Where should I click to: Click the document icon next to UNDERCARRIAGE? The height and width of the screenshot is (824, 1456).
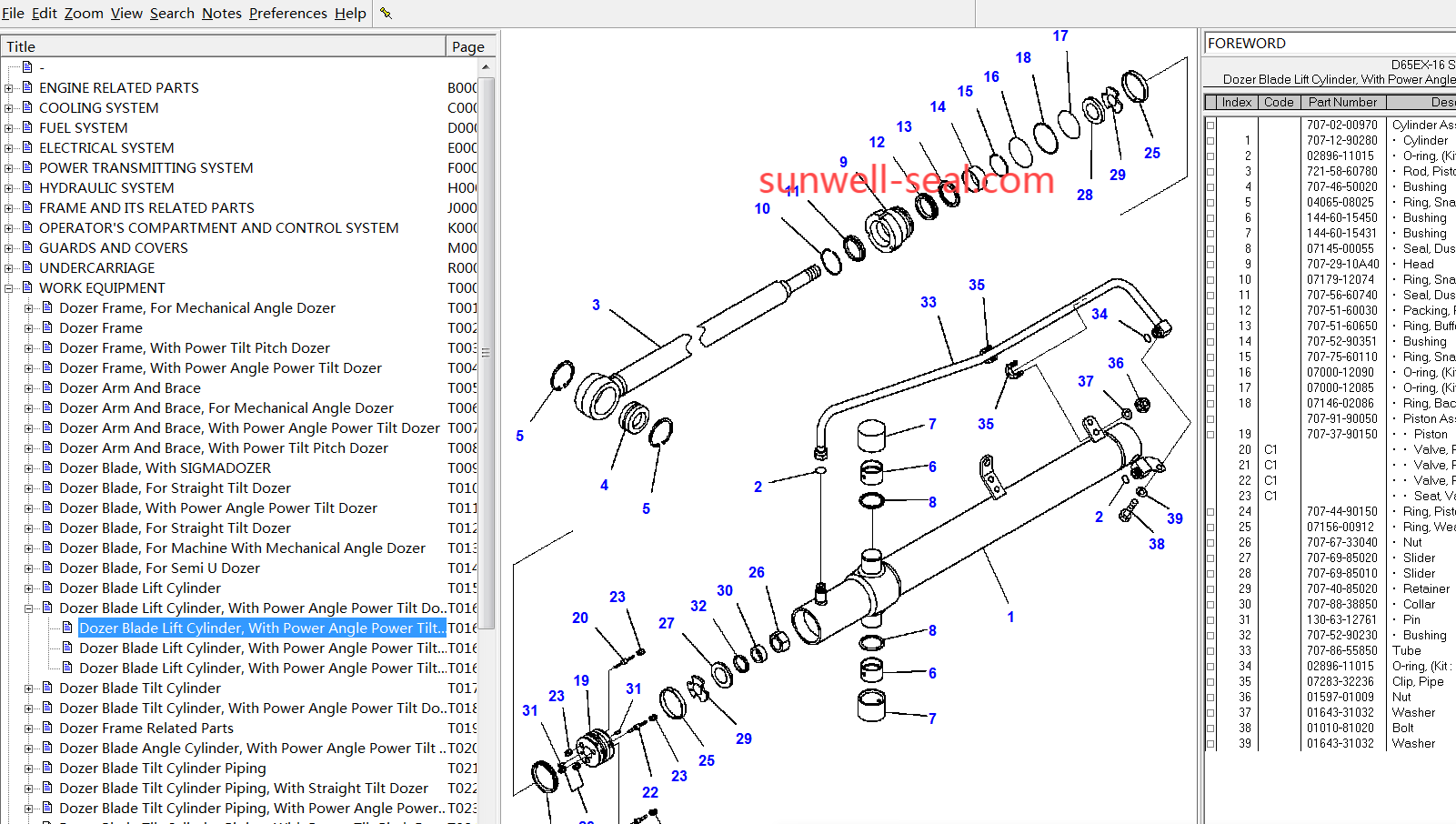click(x=27, y=267)
